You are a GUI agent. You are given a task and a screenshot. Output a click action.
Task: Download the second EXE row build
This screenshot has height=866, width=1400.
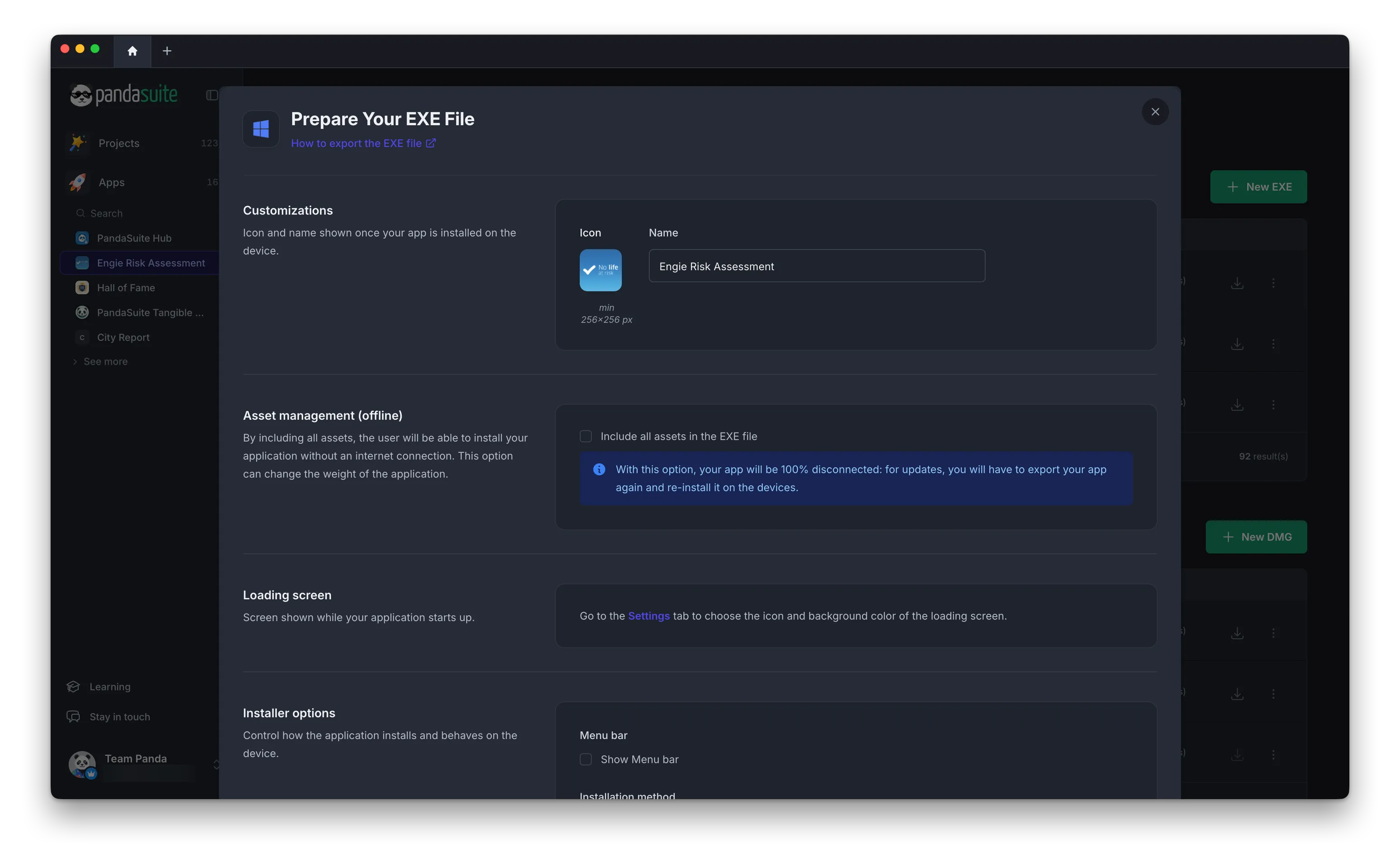tap(1237, 344)
